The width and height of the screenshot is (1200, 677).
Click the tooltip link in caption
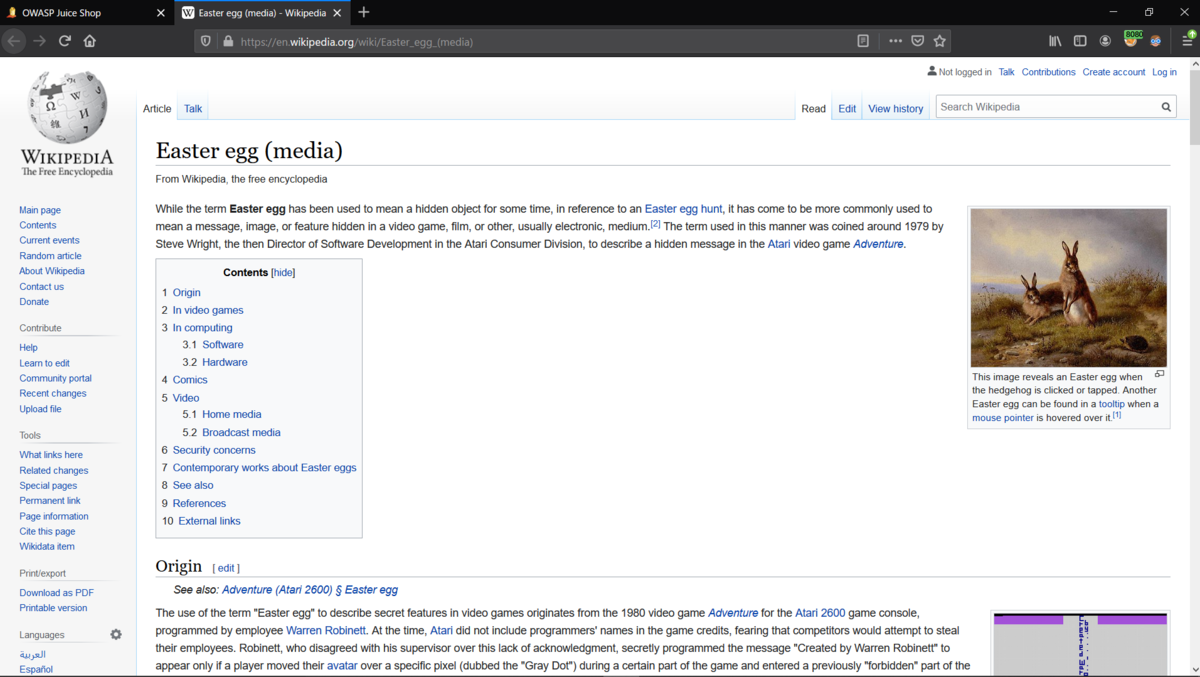(x=1112, y=404)
